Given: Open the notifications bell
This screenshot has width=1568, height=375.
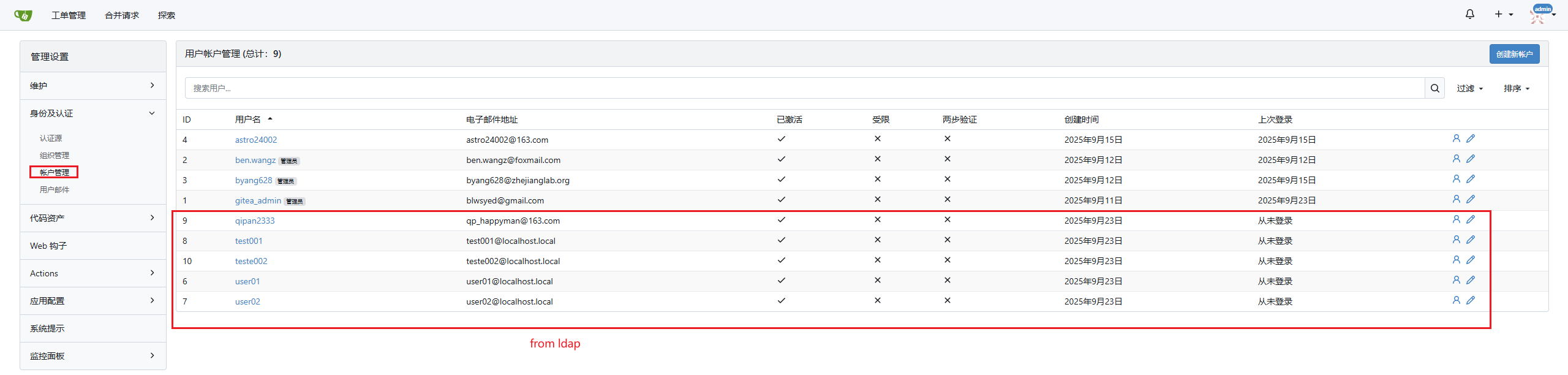Looking at the screenshot, I should tap(1469, 14).
